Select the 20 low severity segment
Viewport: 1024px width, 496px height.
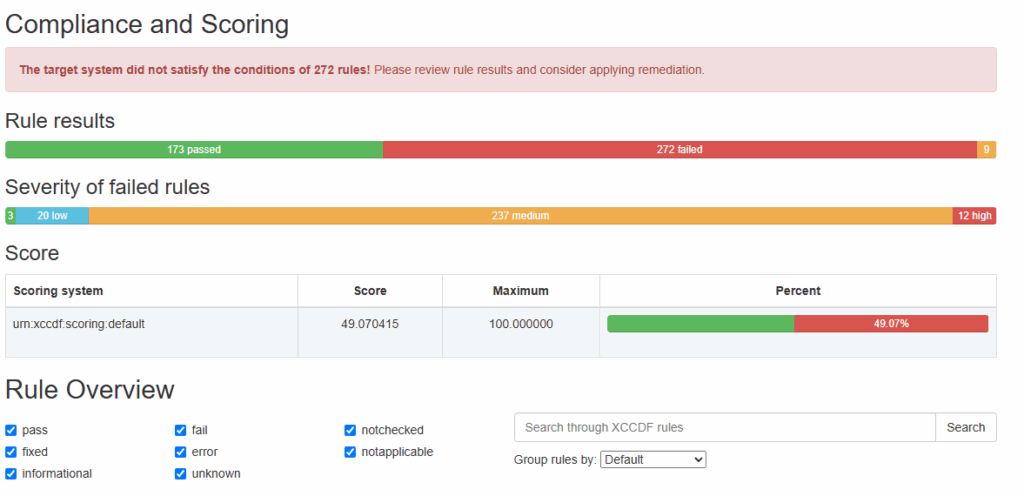[x=52, y=216]
